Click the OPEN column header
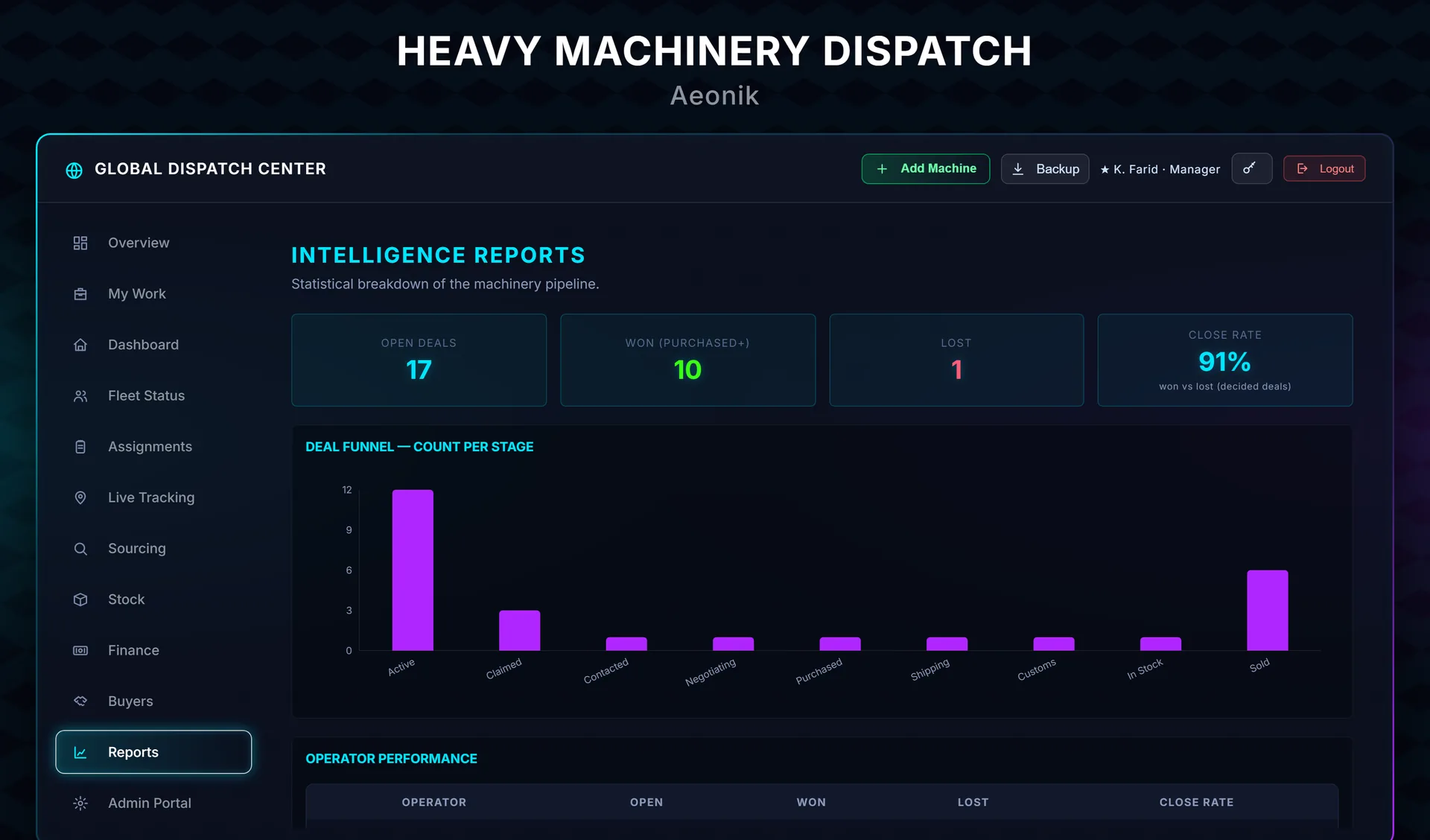Screen dimensions: 1430x840 coord(646,803)
